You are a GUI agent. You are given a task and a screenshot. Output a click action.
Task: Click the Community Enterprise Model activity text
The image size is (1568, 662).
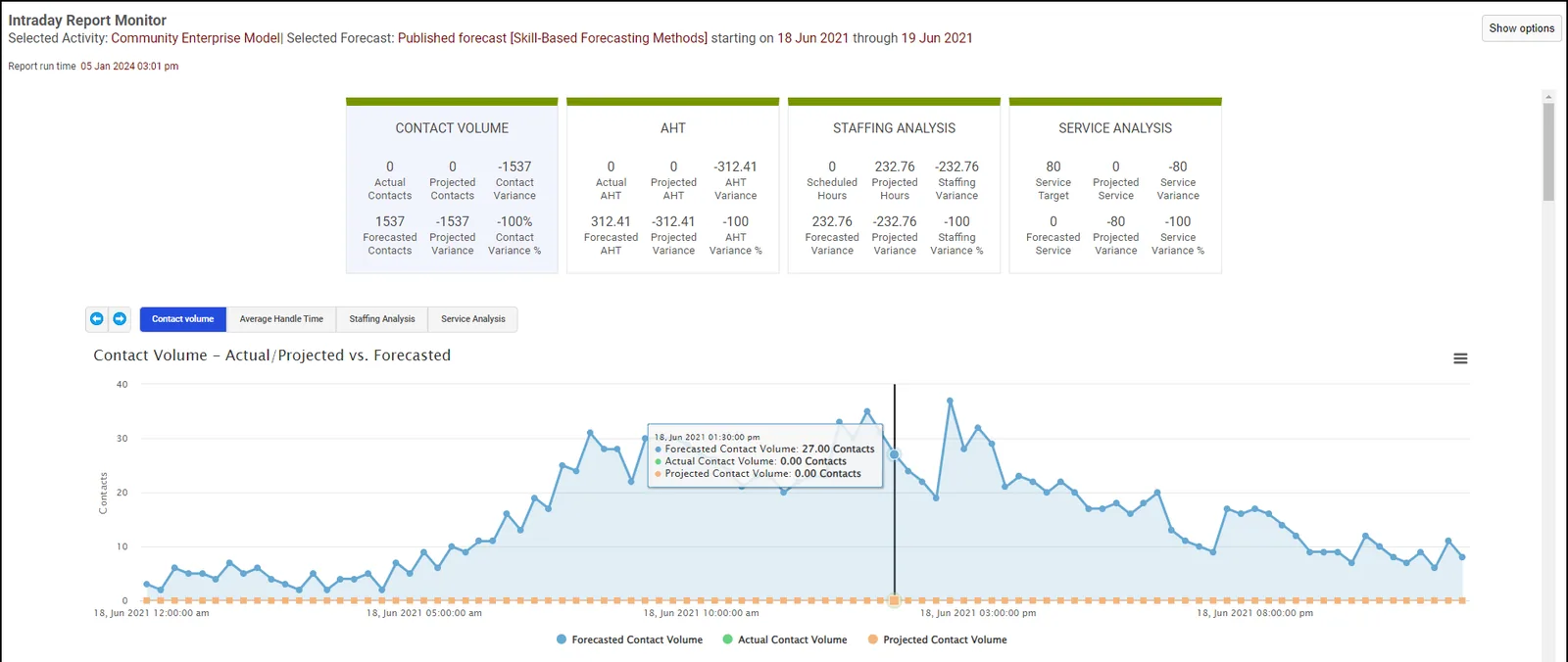coord(195,38)
